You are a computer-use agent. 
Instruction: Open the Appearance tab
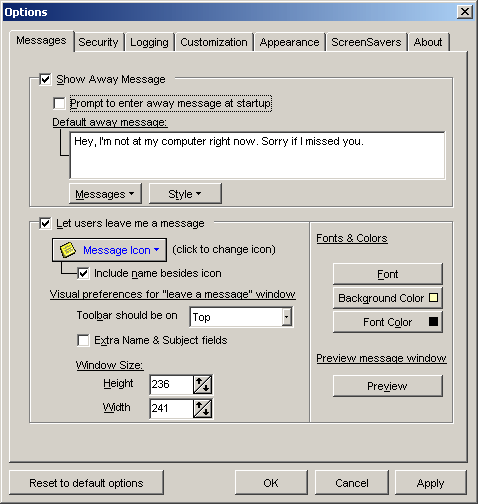[x=289, y=42]
